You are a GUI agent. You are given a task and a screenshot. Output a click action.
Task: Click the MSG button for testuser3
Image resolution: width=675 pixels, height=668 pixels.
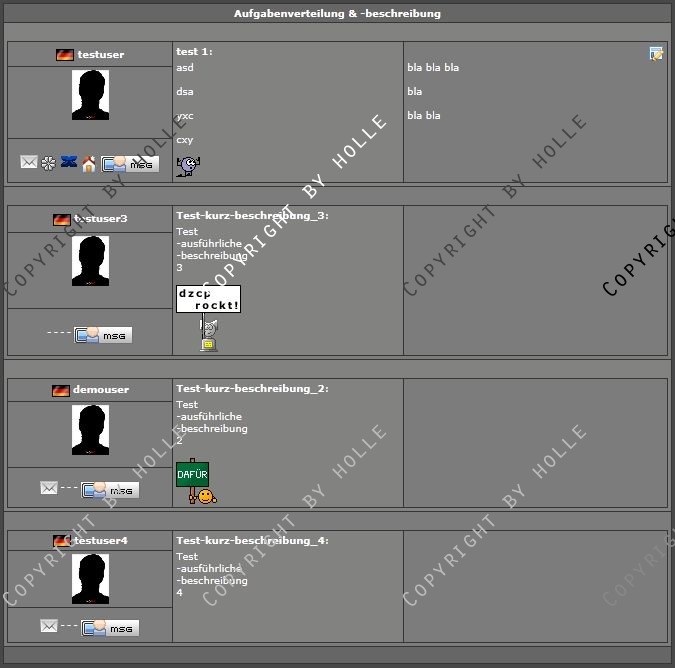coord(103,335)
